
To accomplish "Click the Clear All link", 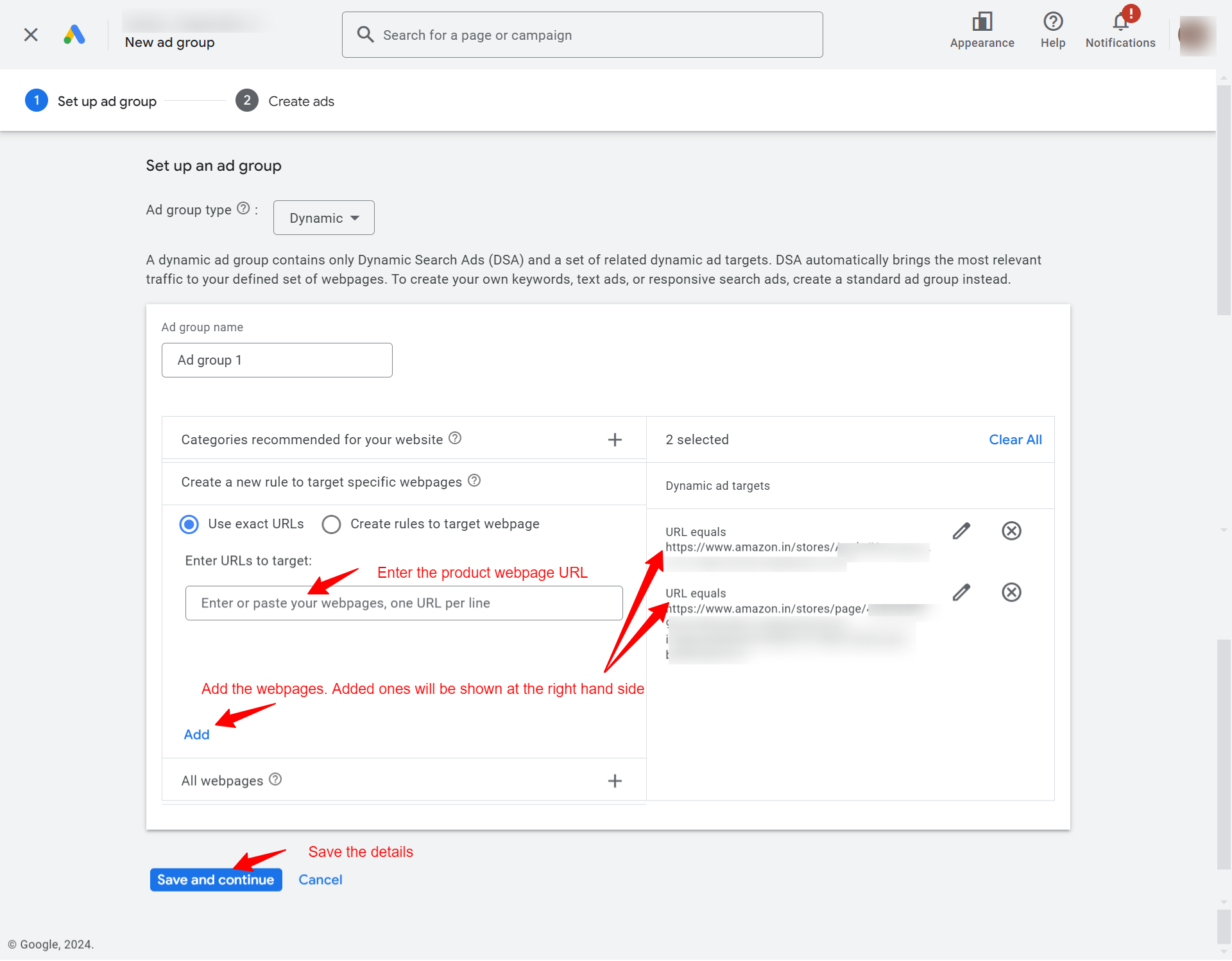I will [x=1015, y=440].
